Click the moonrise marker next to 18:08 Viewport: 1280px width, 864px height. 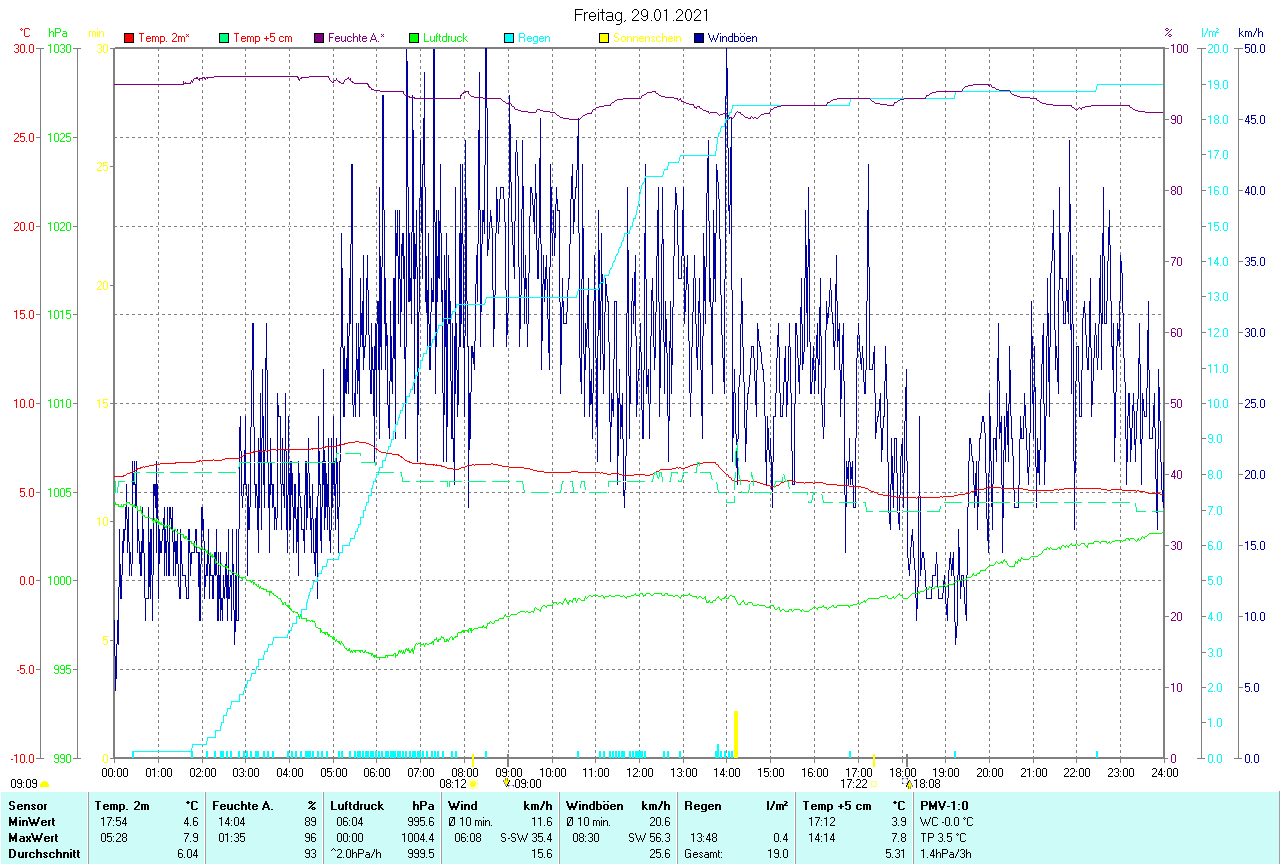[x=909, y=785]
